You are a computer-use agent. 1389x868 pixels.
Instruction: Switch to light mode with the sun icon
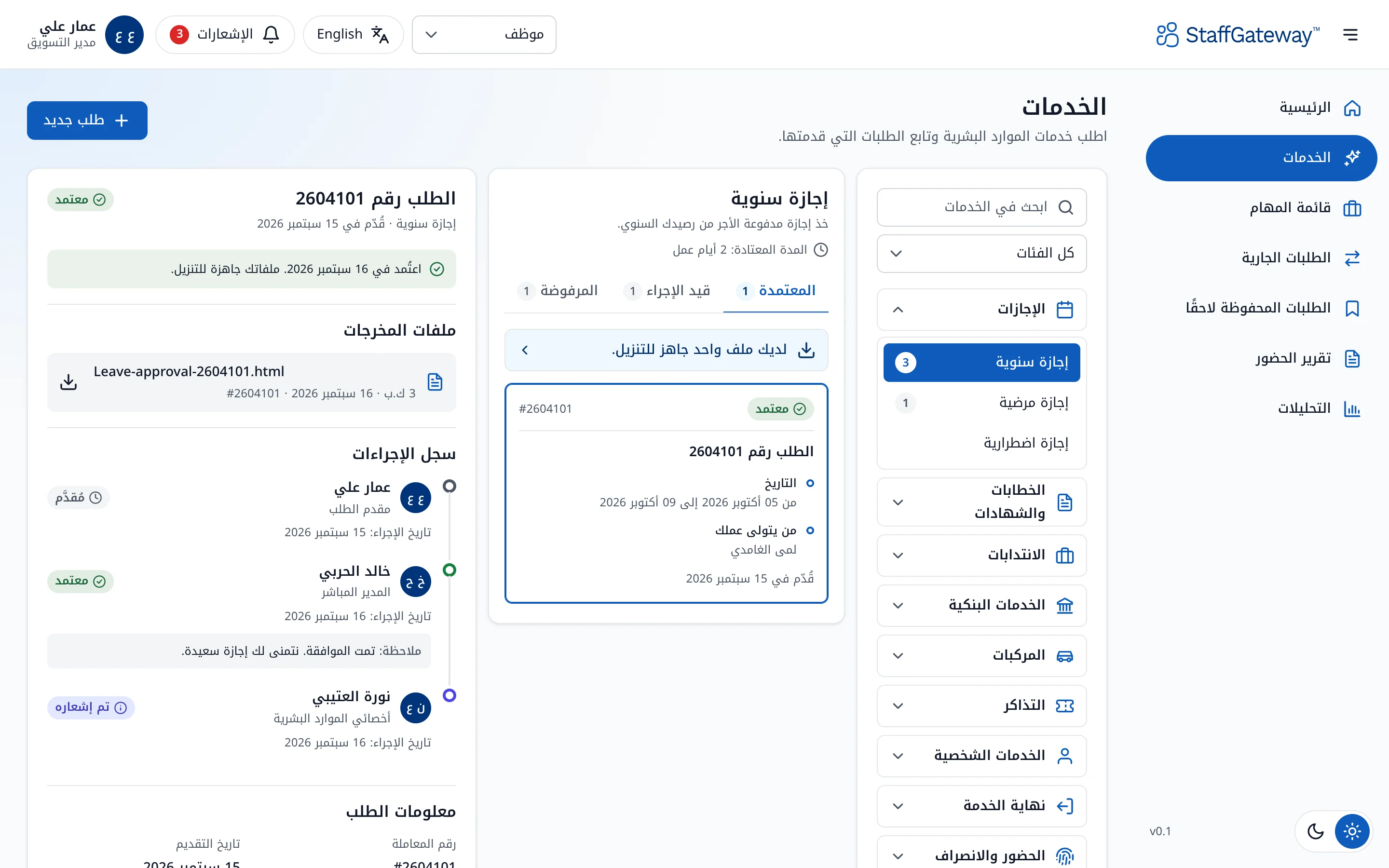click(x=1352, y=831)
